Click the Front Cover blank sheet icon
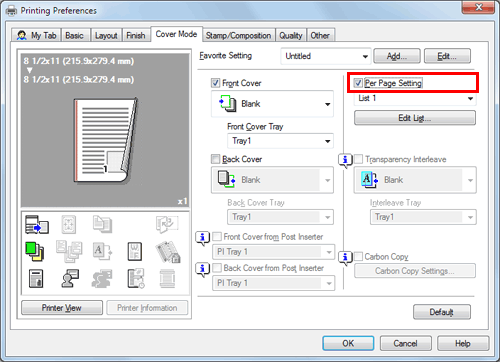Image resolution: width=500 pixels, height=362 pixels. 227,104
